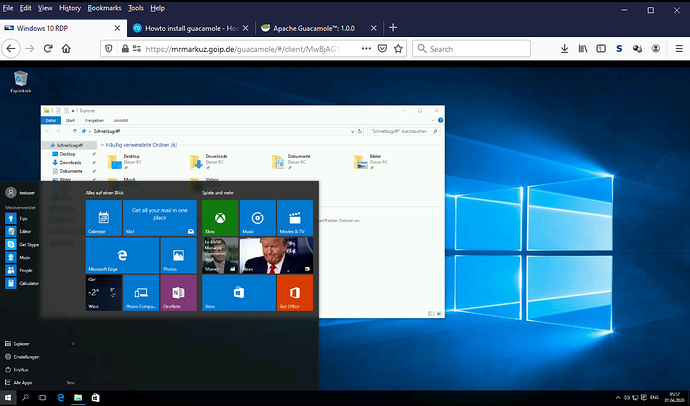Launch Calculator from most used list
The width and height of the screenshot is (690, 406).
click(x=22, y=283)
